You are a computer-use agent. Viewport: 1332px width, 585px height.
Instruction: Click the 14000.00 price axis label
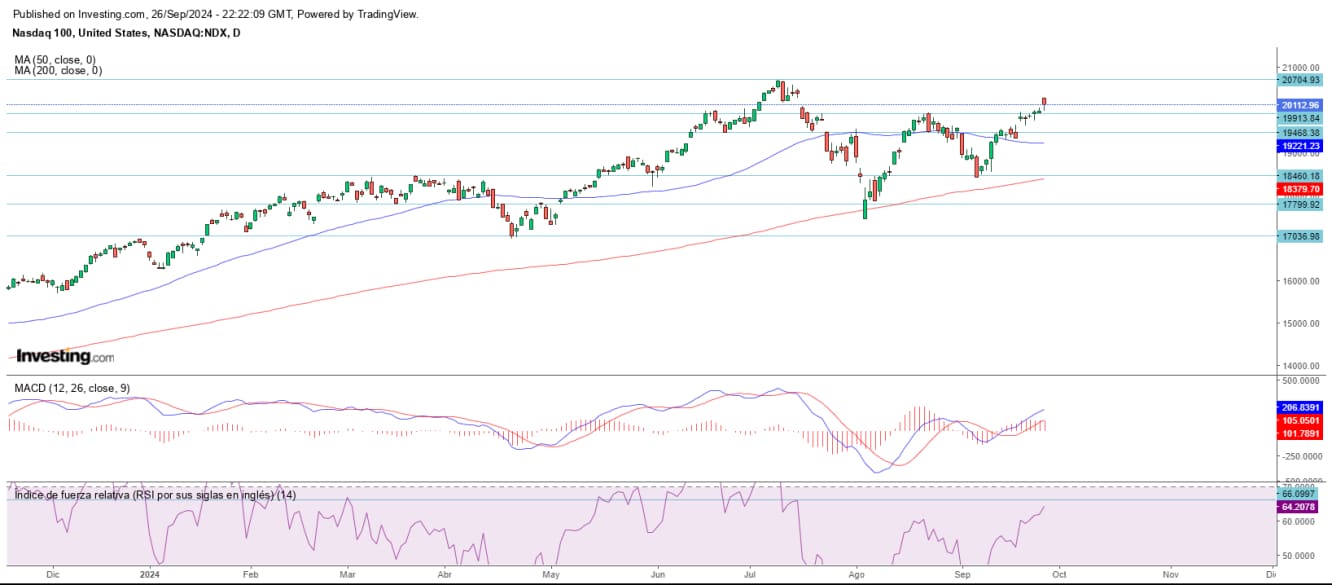(1300, 367)
